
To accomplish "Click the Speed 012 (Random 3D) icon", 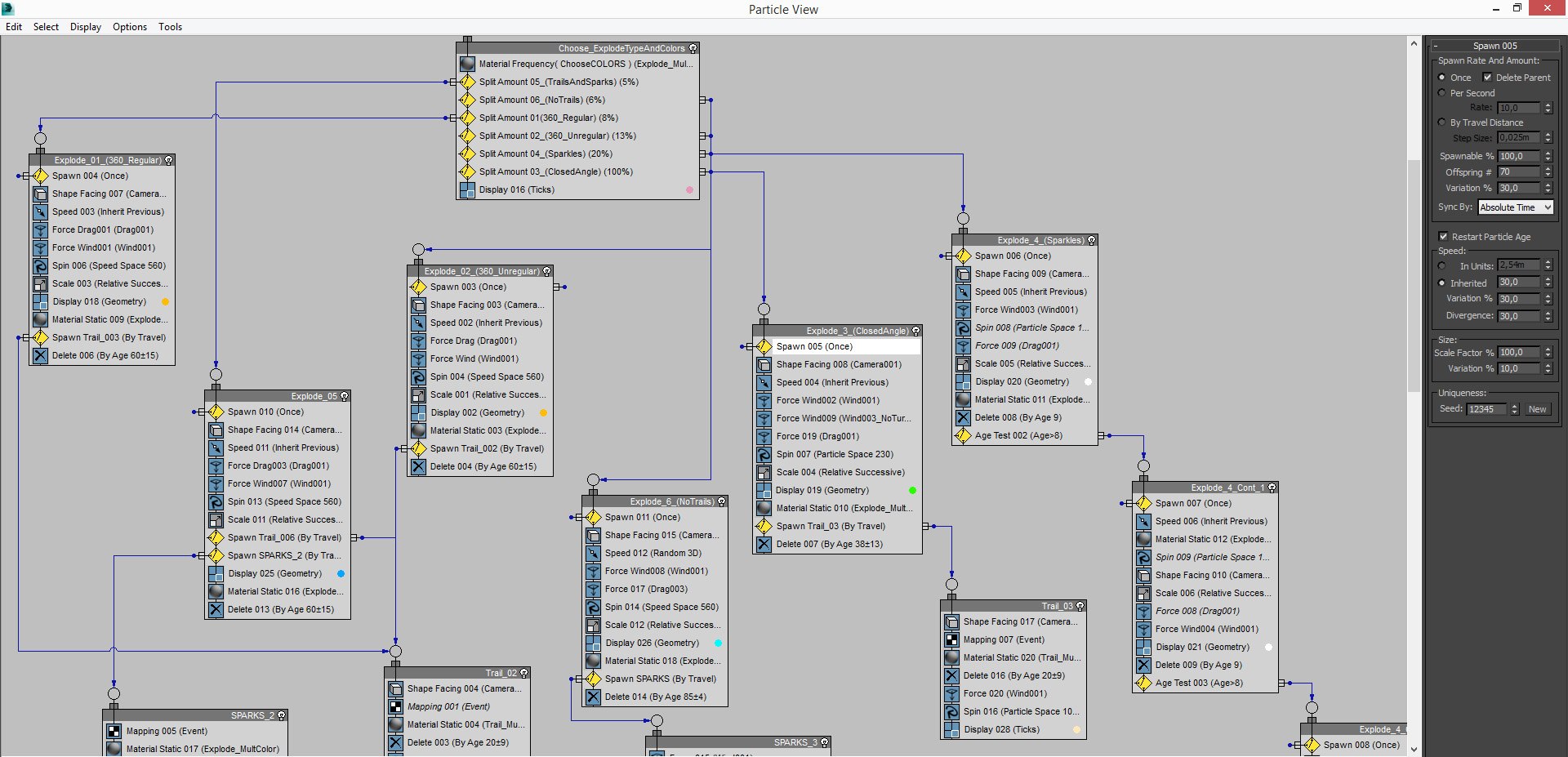I will tap(593, 553).
